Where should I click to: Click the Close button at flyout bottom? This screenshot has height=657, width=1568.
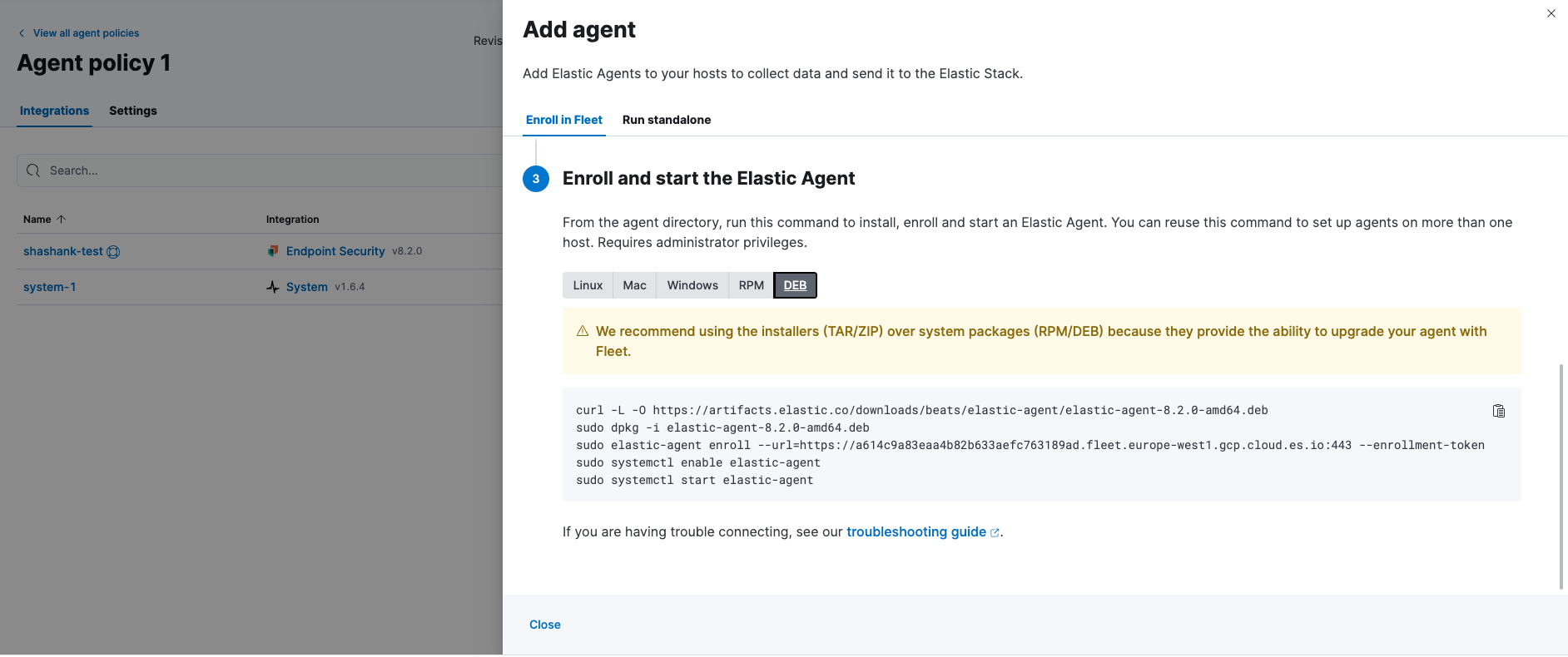pyautogui.click(x=545, y=625)
